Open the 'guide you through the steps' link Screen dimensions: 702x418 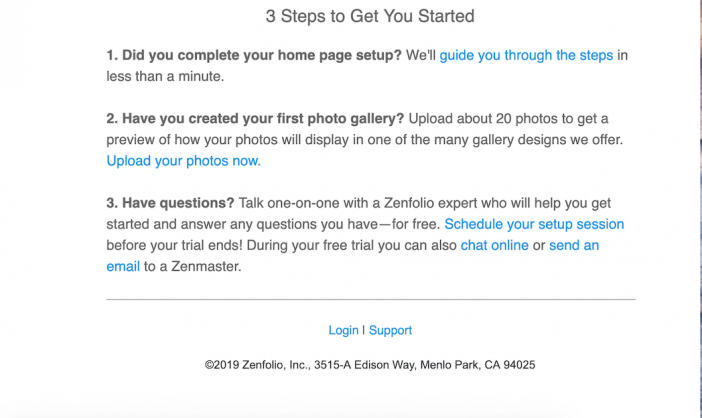(x=526, y=55)
